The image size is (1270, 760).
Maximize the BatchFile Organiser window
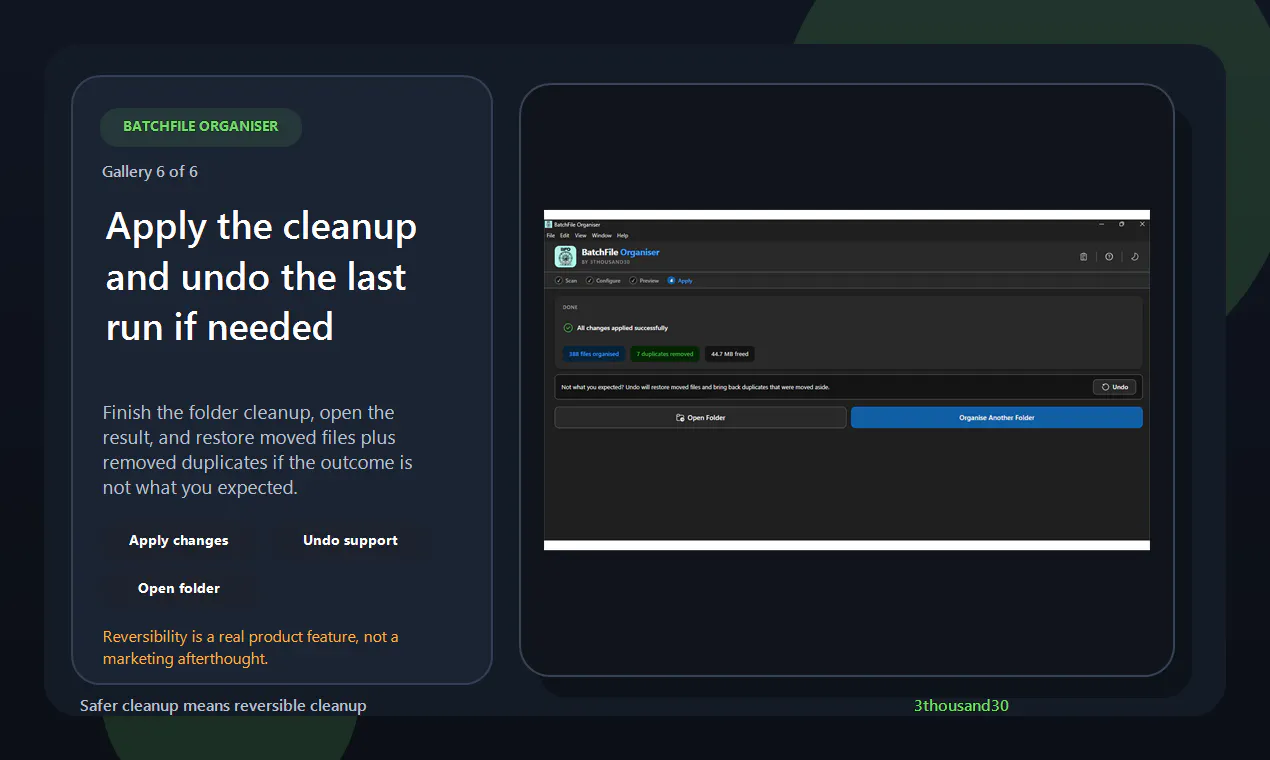(x=1122, y=224)
